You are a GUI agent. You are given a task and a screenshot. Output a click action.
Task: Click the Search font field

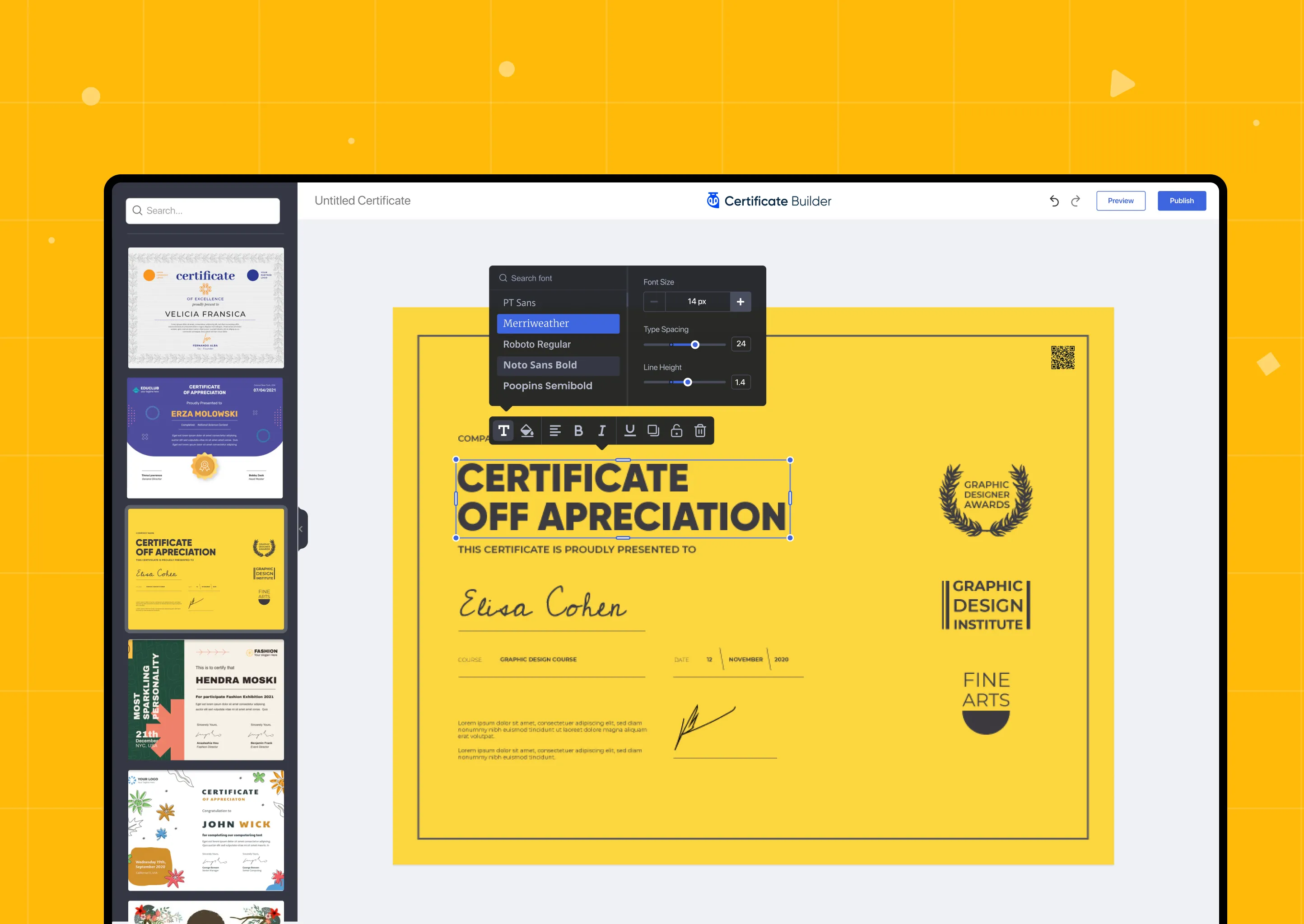[558, 278]
